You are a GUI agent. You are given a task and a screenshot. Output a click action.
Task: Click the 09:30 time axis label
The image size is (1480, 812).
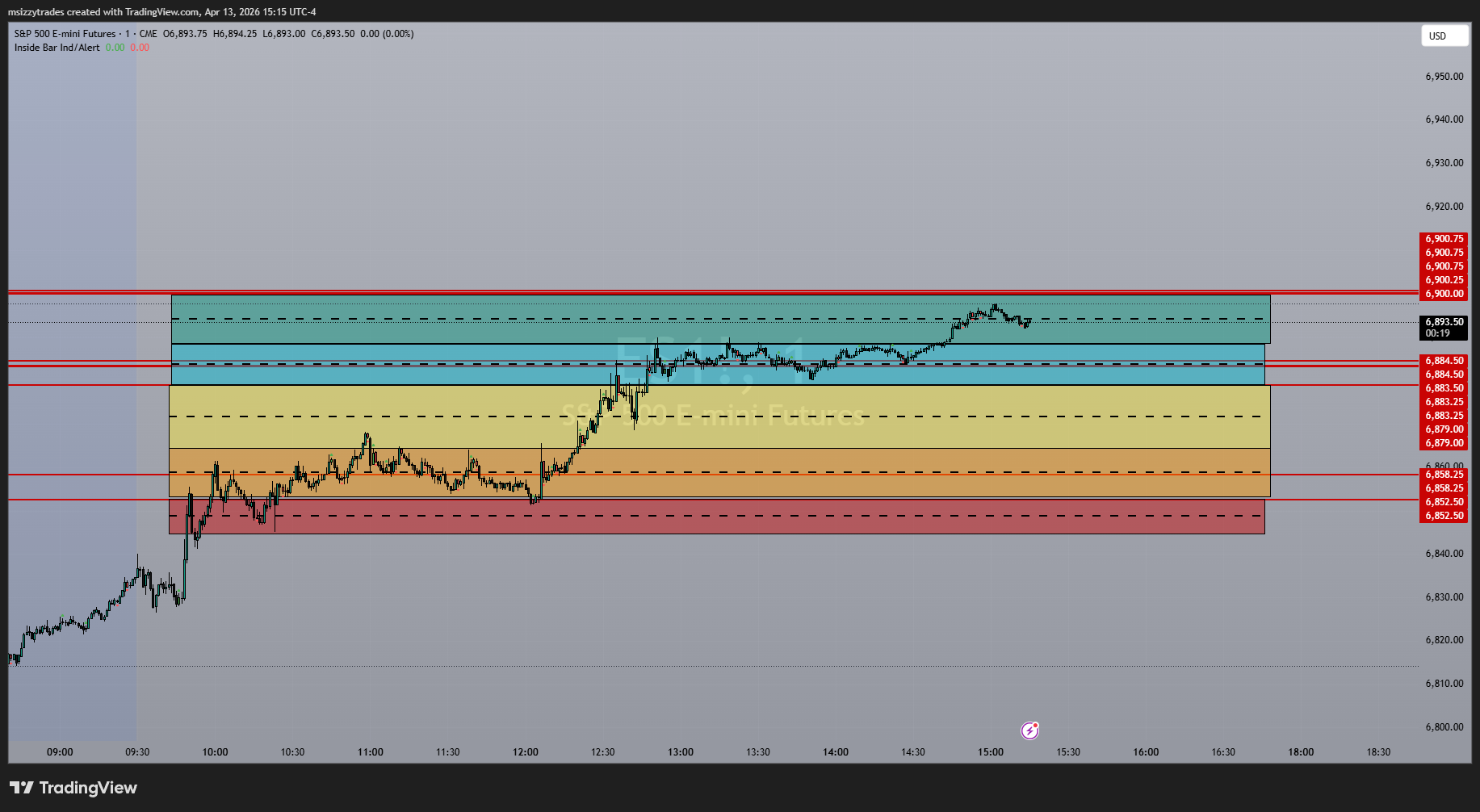137,752
